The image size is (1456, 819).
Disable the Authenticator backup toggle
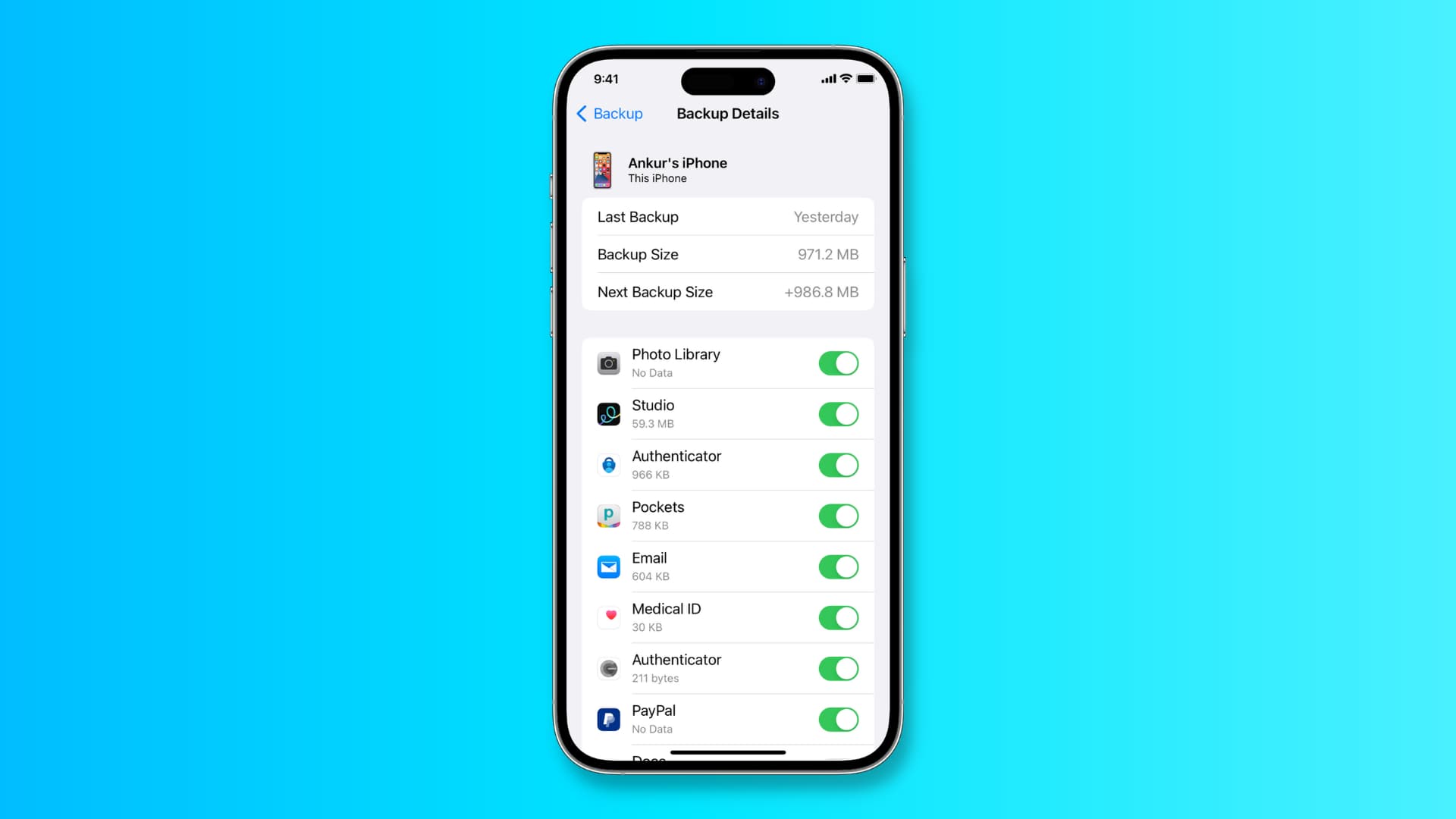coord(838,465)
